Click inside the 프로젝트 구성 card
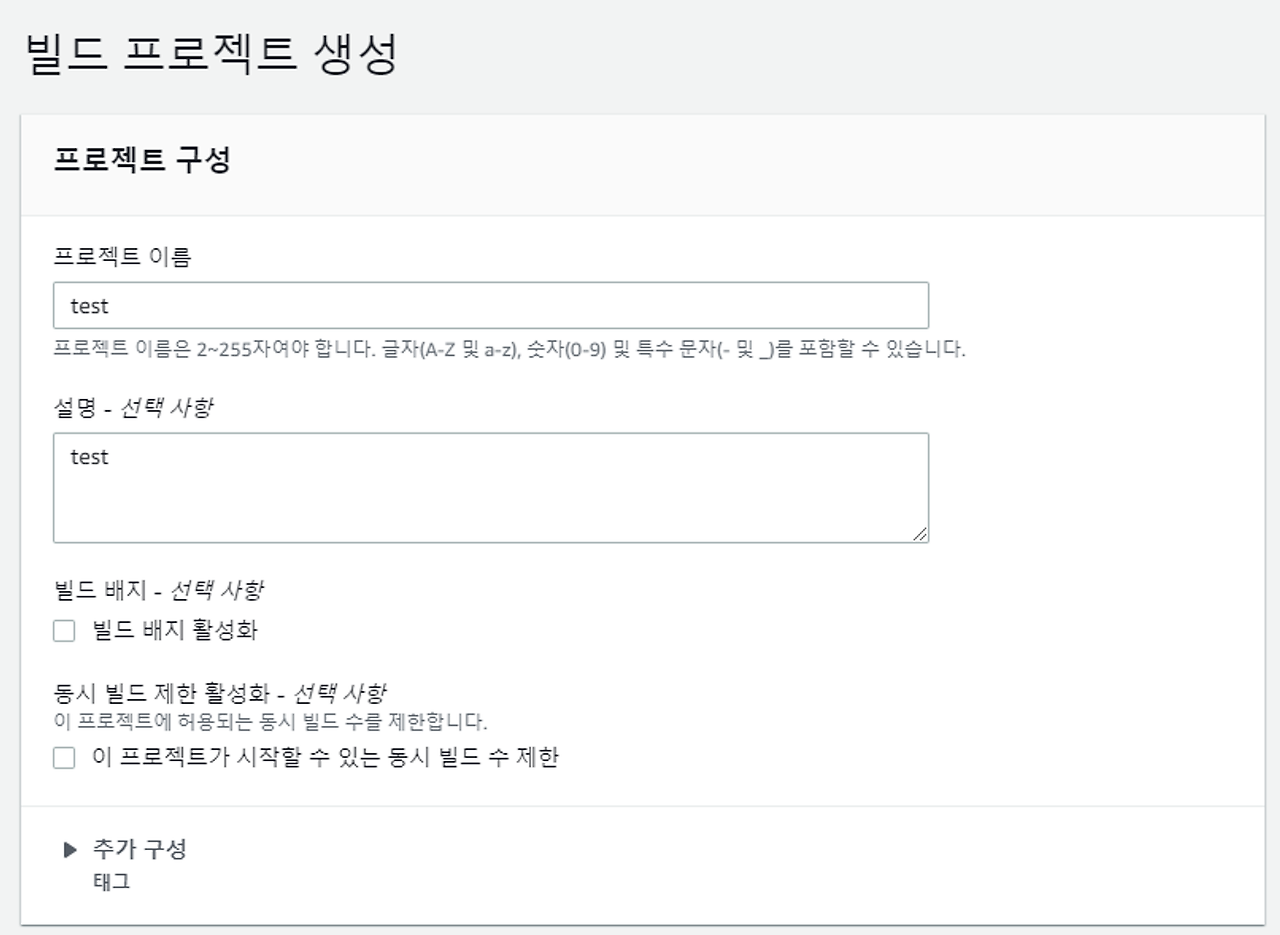The image size is (1280, 935). 640,600
